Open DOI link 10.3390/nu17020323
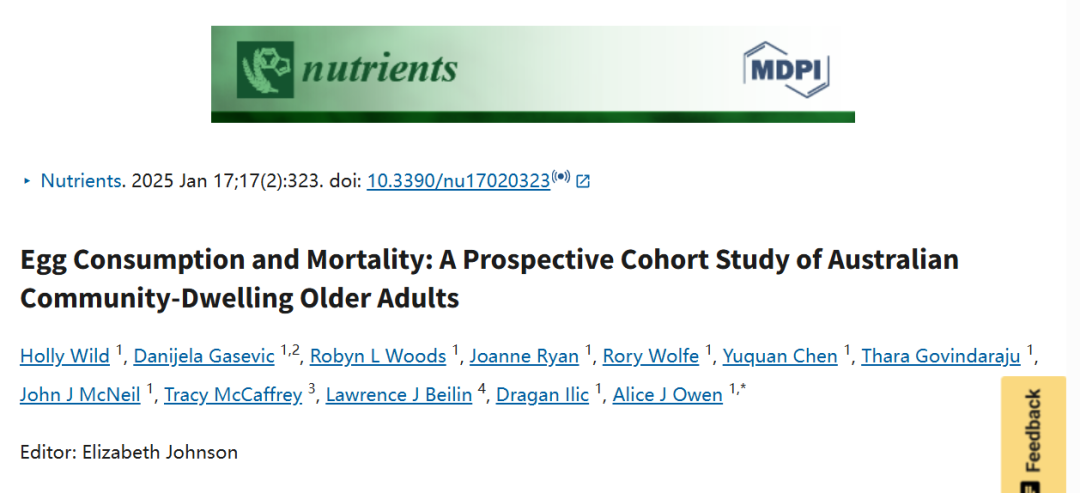 click(x=458, y=181)
